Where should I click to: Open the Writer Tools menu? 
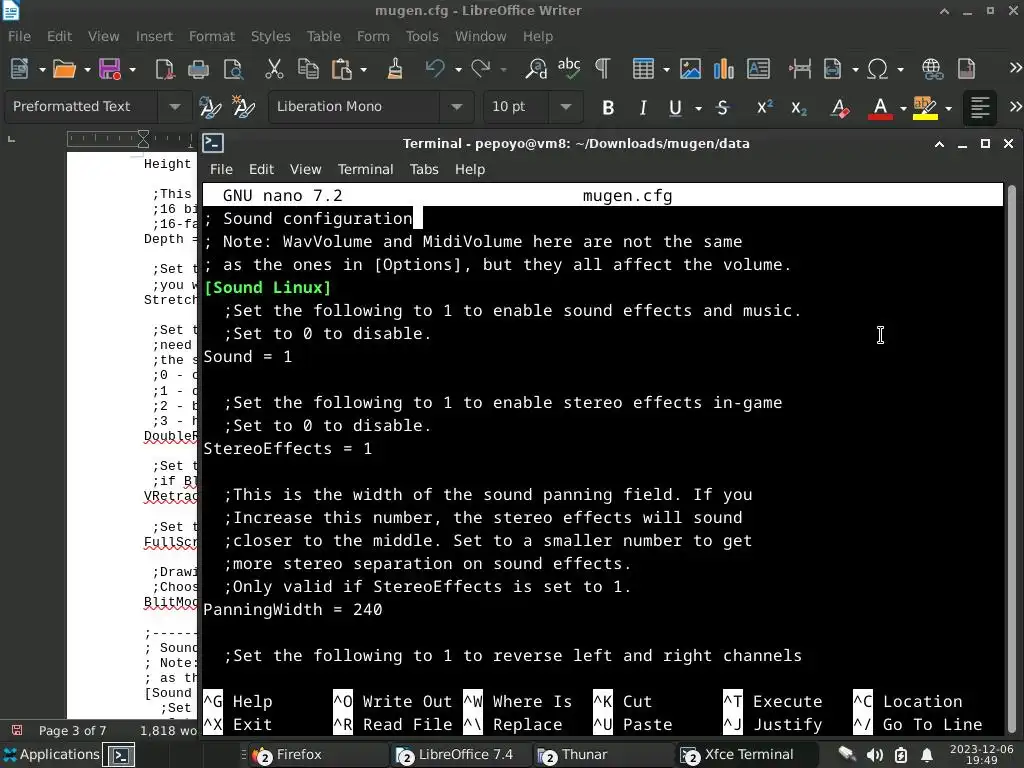coord(422,37)
